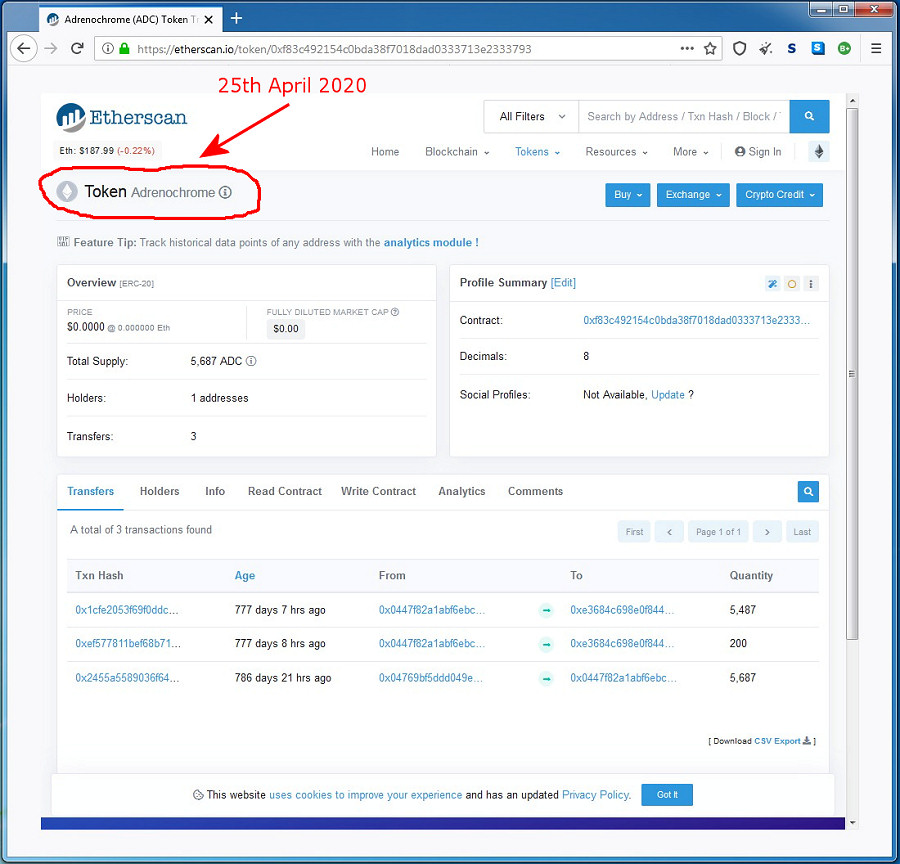This screenshot has height=864, width=900.
Task: Go to the next page arrow
Action: [x=767, y=532]
